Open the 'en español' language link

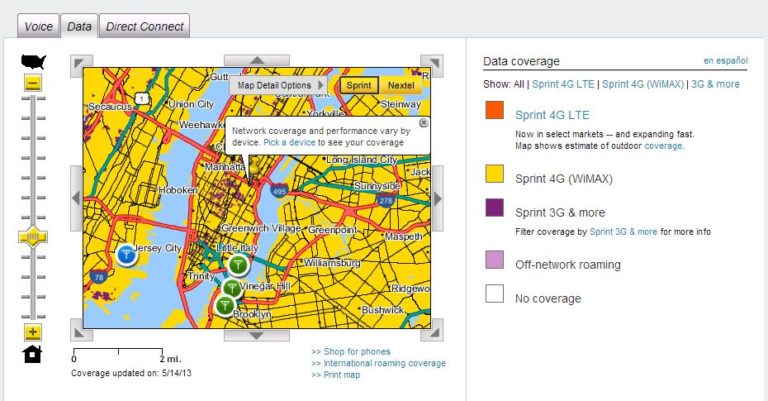coord(726,61)
